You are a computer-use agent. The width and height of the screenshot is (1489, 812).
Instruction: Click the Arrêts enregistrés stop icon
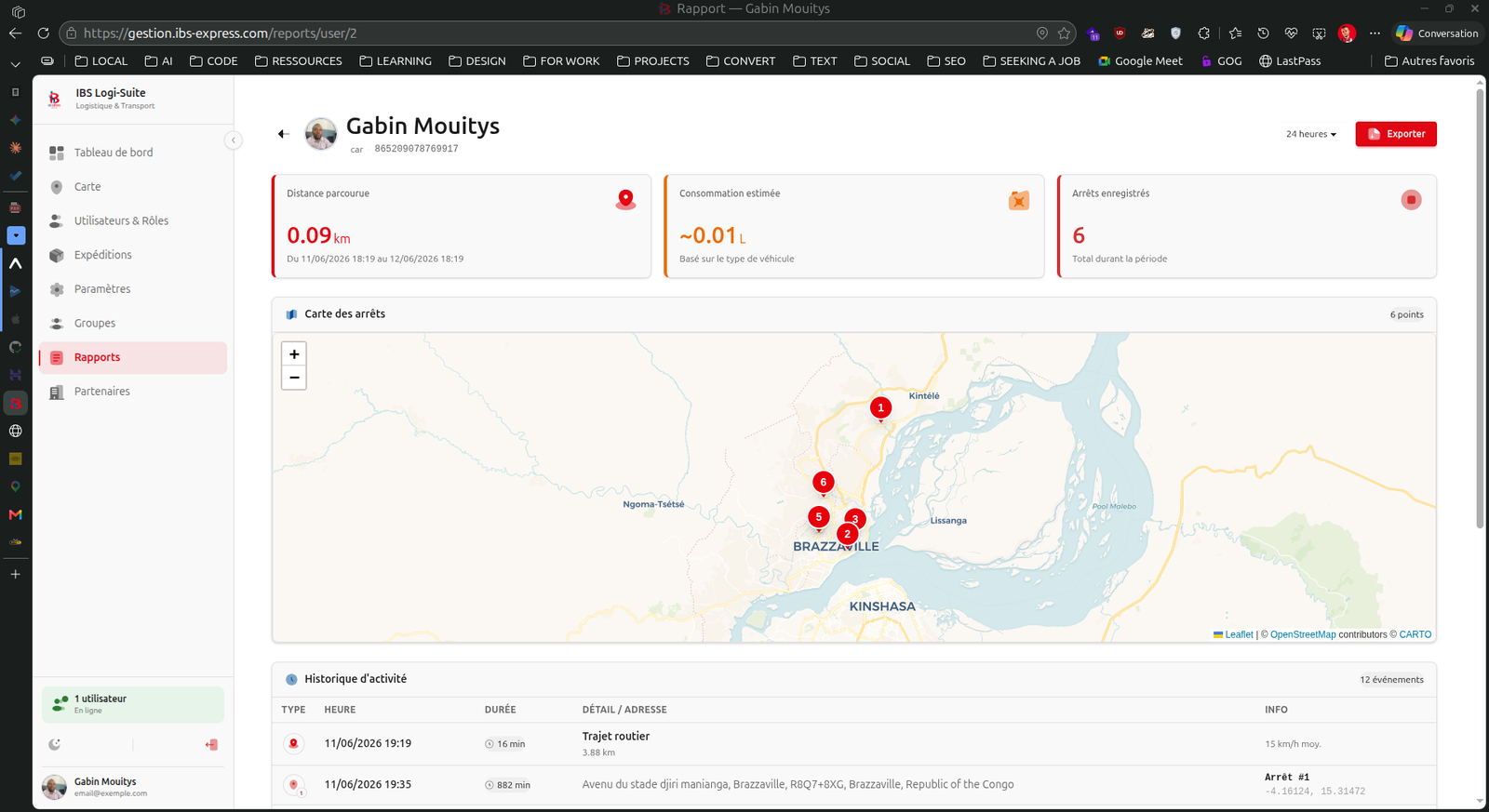(x=1412, y=200)
